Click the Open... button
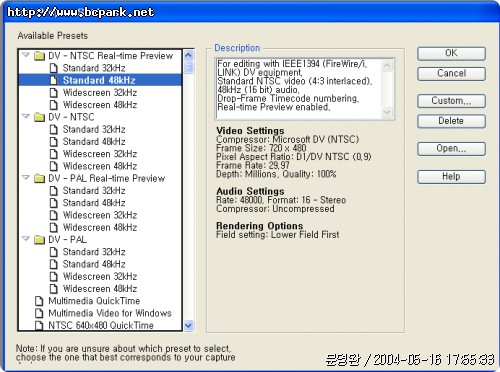 point(451,149)
